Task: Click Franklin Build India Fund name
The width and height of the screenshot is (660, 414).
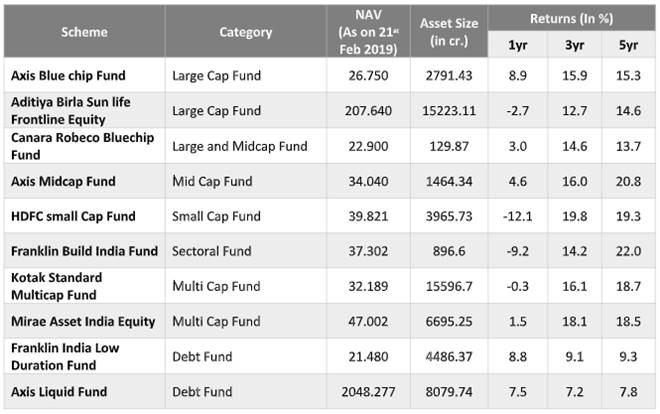Action: tap(76, 251)
